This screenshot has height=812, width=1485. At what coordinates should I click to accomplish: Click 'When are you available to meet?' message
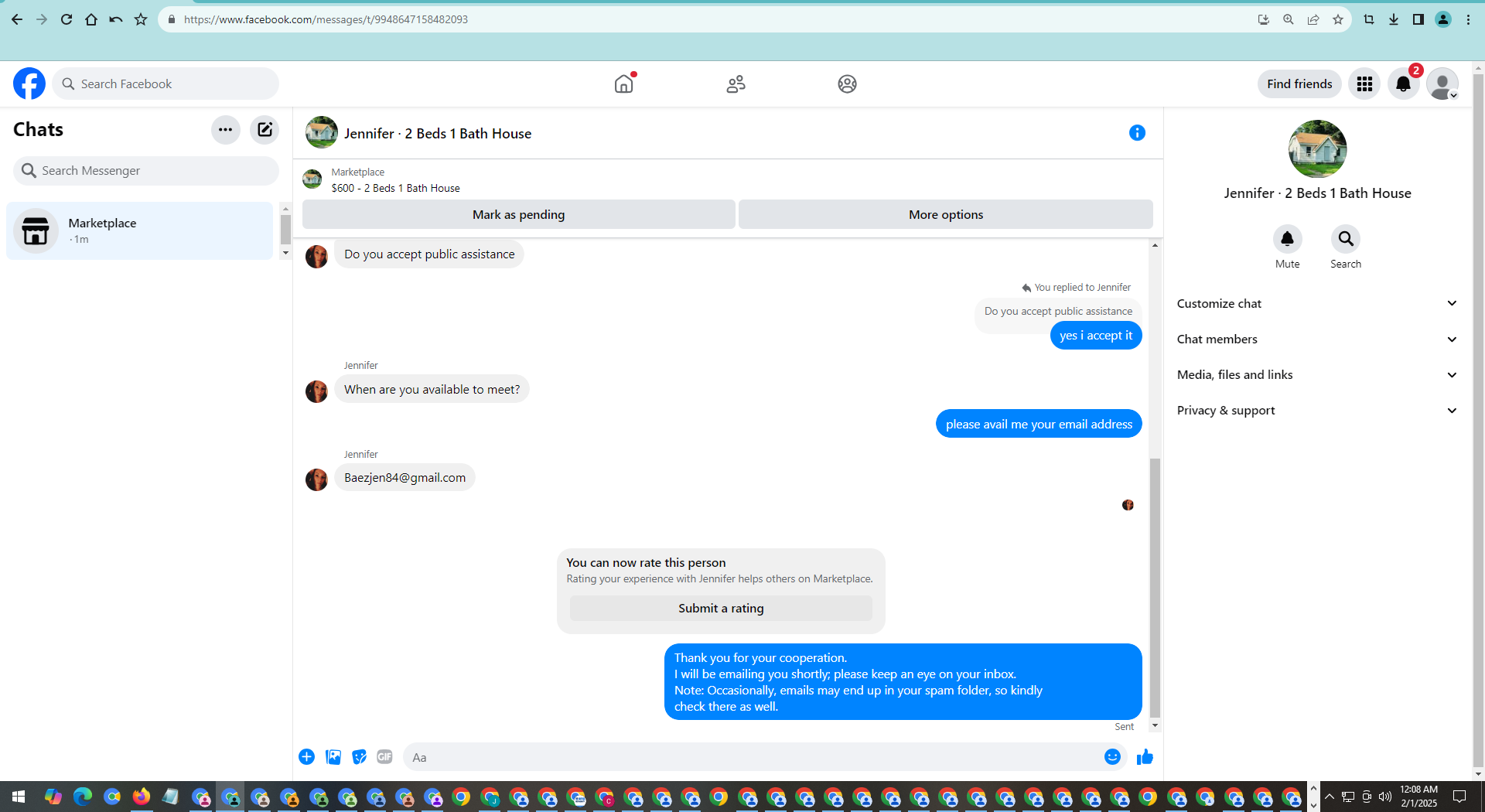pos(432,390)
